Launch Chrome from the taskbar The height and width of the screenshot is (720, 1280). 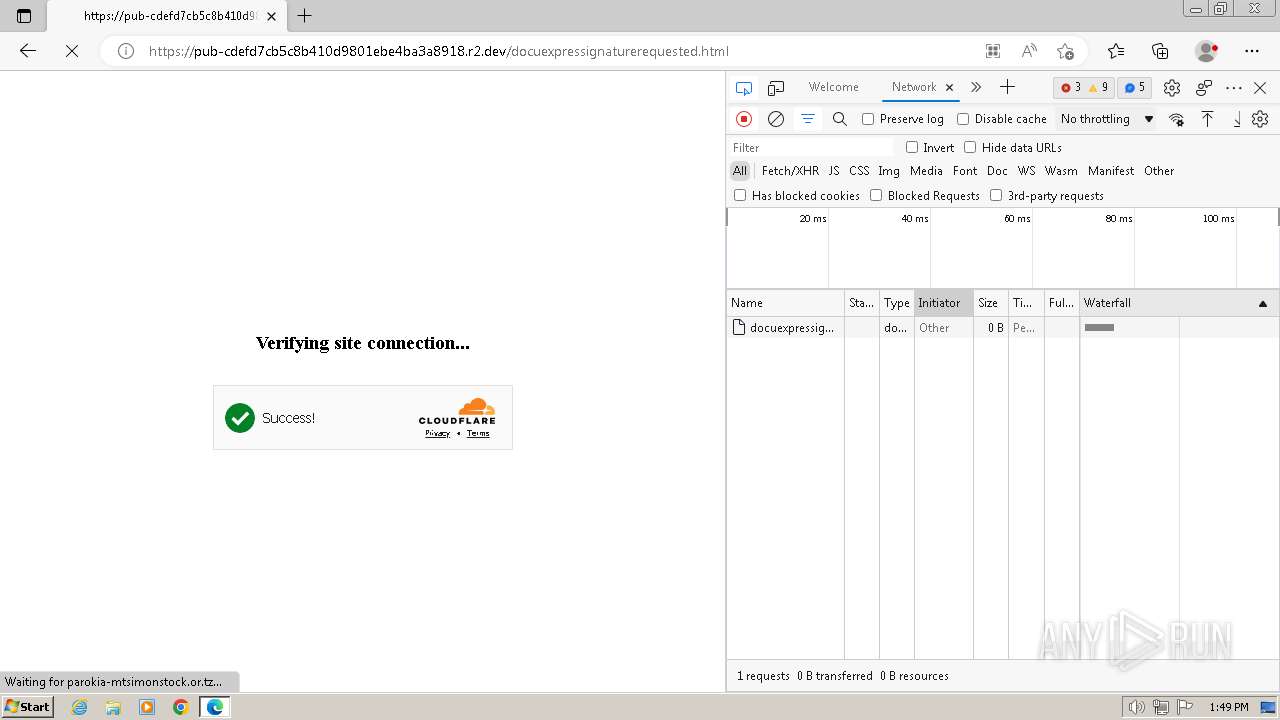pyautogui.click(x=181, y=707)
